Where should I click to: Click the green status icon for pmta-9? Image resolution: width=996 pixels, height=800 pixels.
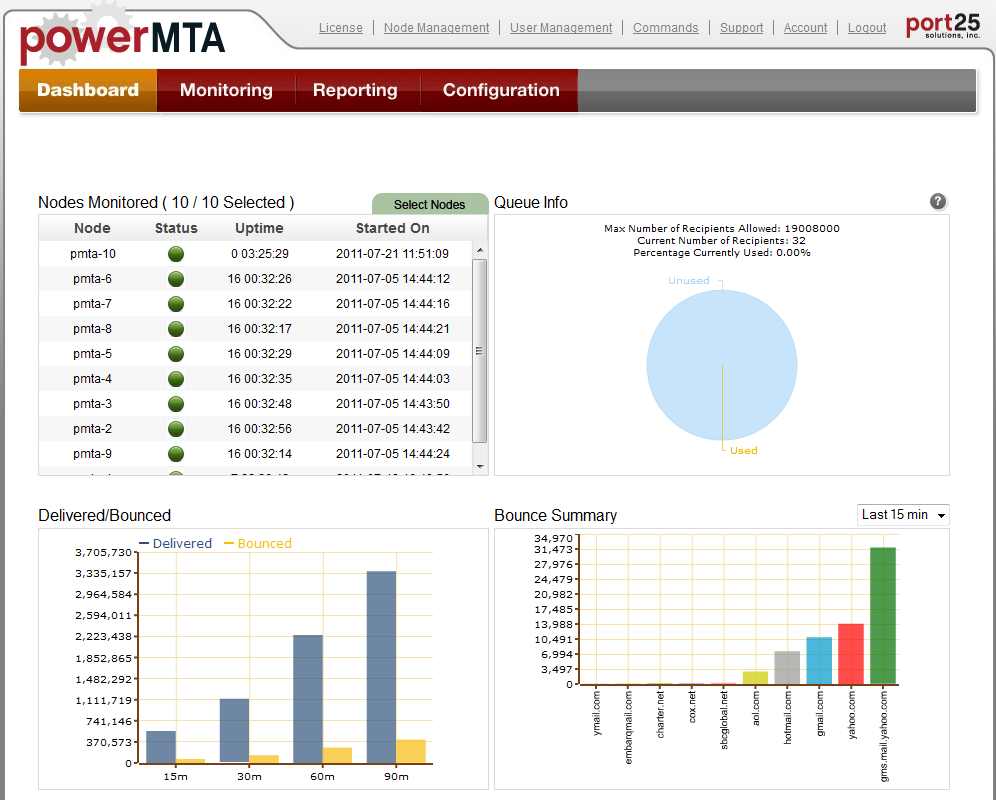point(176,454)
